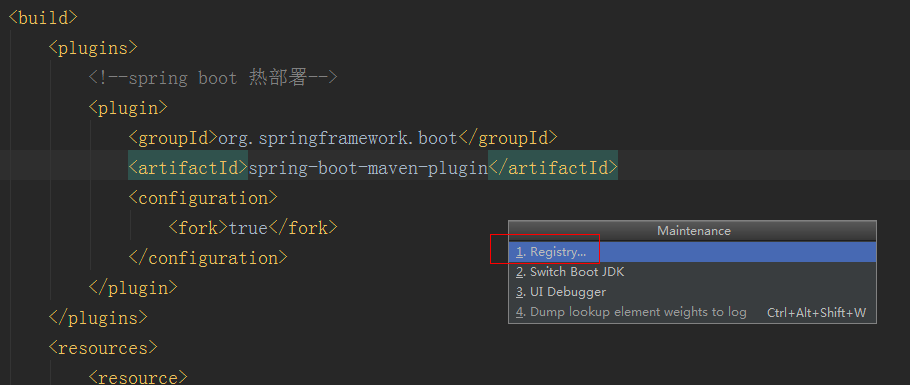Viewport: 910px width, 385px height.
Task: Select Dump lookup element weights to log
Action: [x=692, y=312]
